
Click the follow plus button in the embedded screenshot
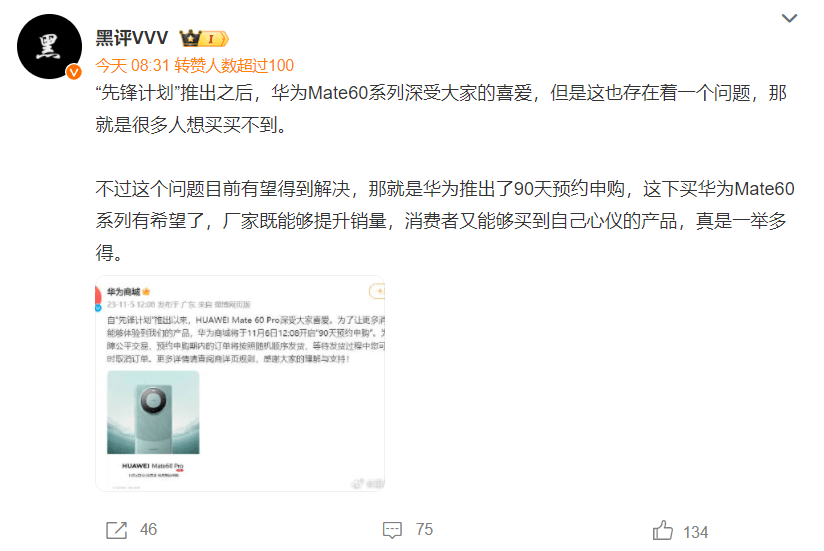377,291
